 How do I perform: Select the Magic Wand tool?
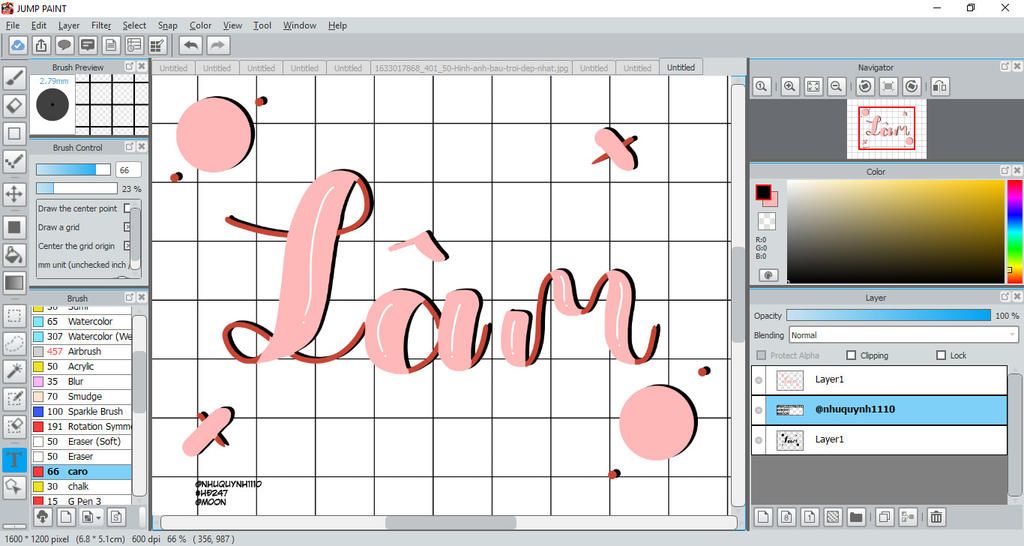(x=14, y=371)
